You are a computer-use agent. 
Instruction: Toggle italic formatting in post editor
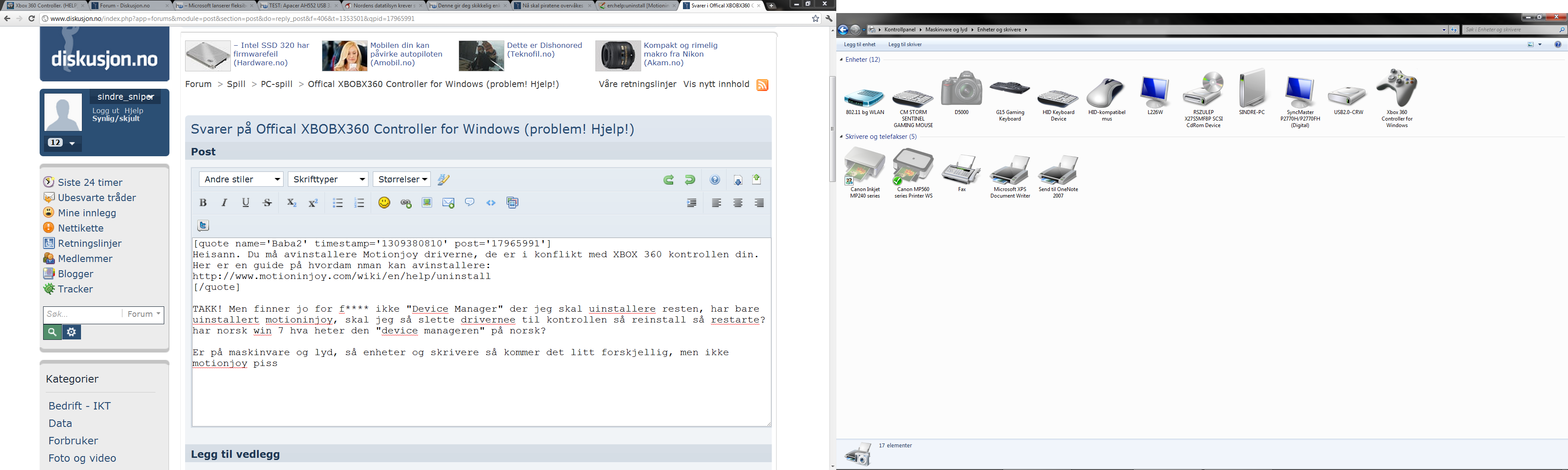click(x=224, y=202)
